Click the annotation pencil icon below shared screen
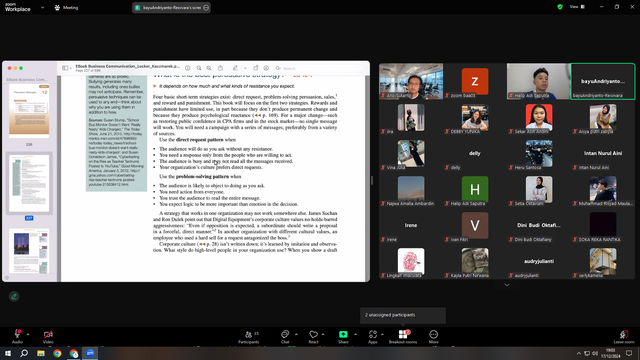Viewport: 640px width, 360px height. click(x=14, y=296)
